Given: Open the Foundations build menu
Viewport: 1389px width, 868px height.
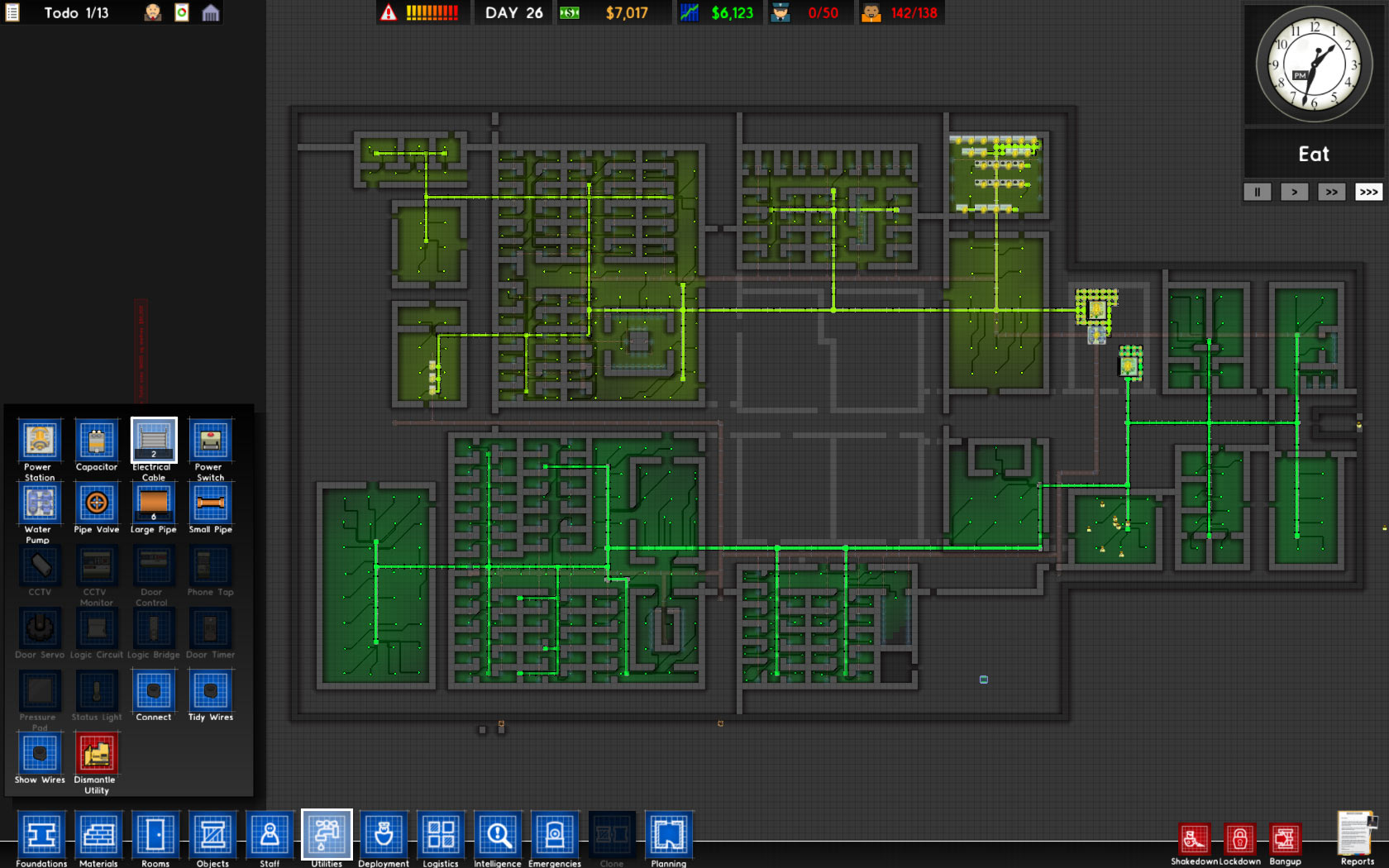Looking at the screenshot, I should pos(41,835).
